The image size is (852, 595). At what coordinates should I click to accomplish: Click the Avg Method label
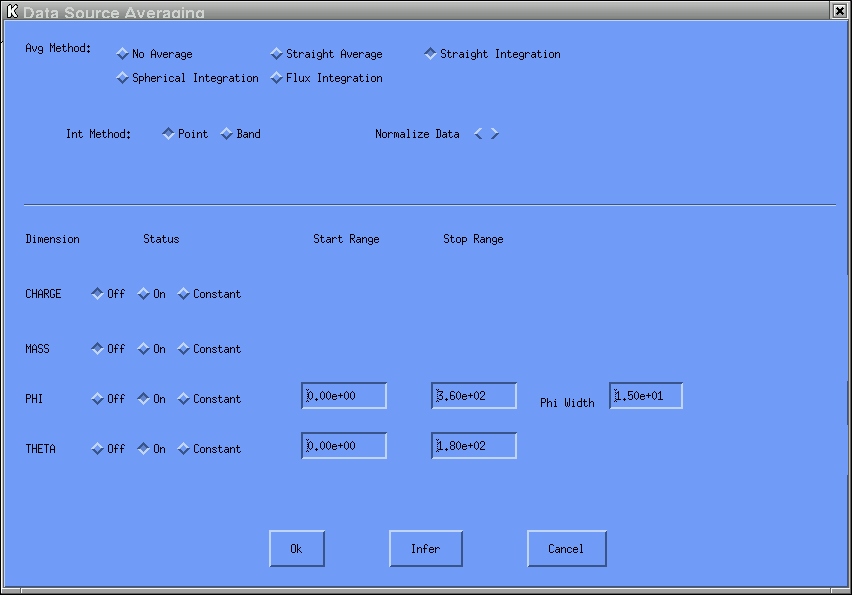coord(58,48)
